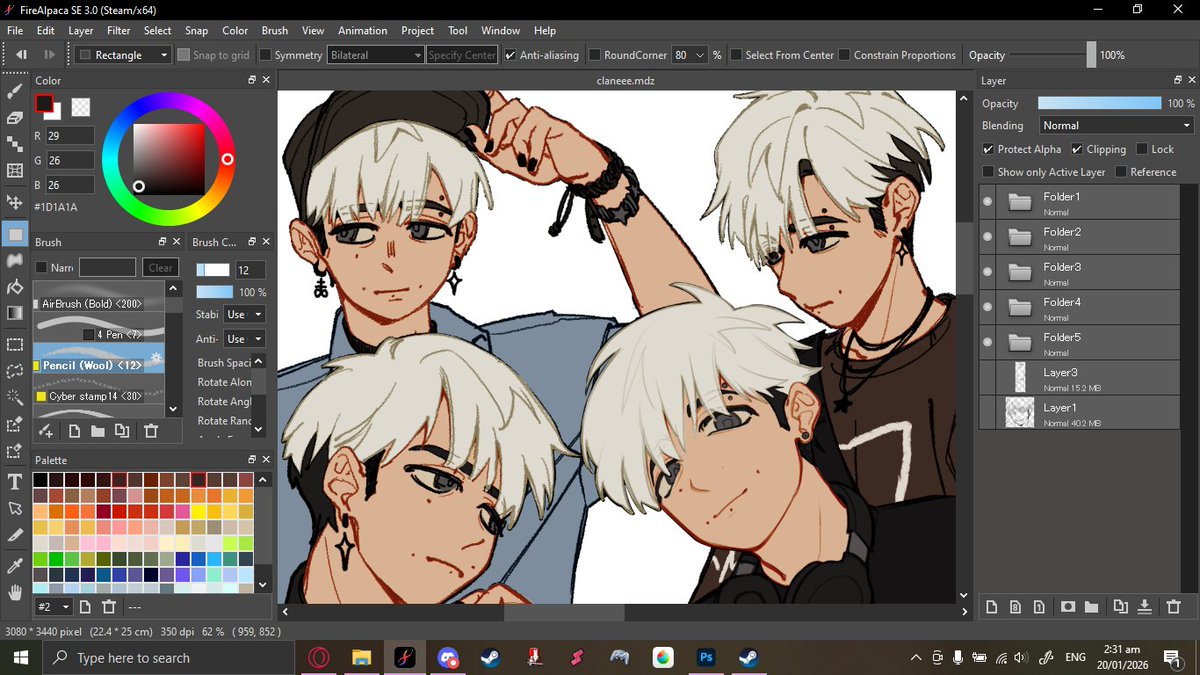1200x675 pixels.
Task: Merge layer down using arrow icon
Action: click(1145, 606)
